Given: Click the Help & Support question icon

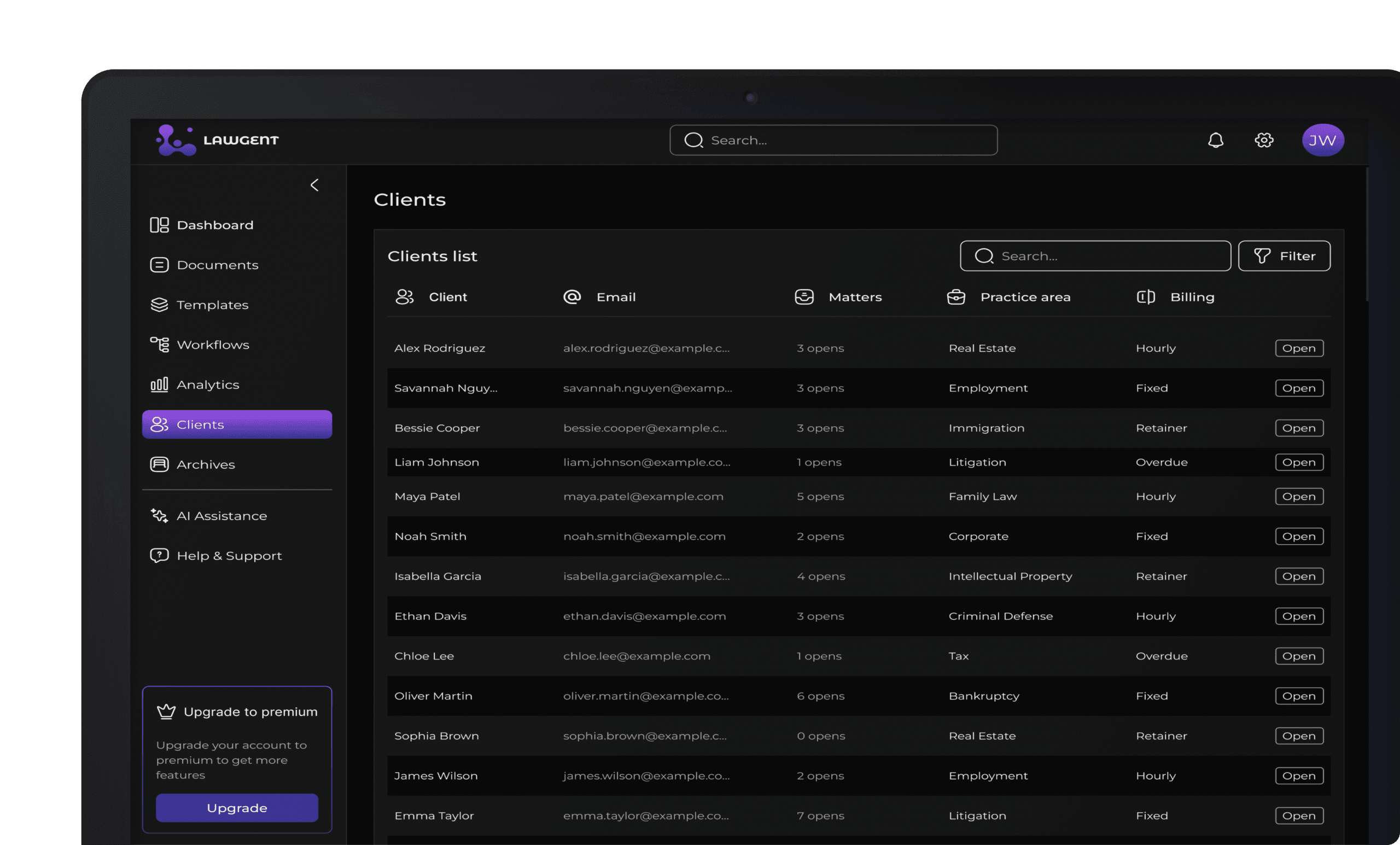Looking at the screenshot, I should click(159, 556).
